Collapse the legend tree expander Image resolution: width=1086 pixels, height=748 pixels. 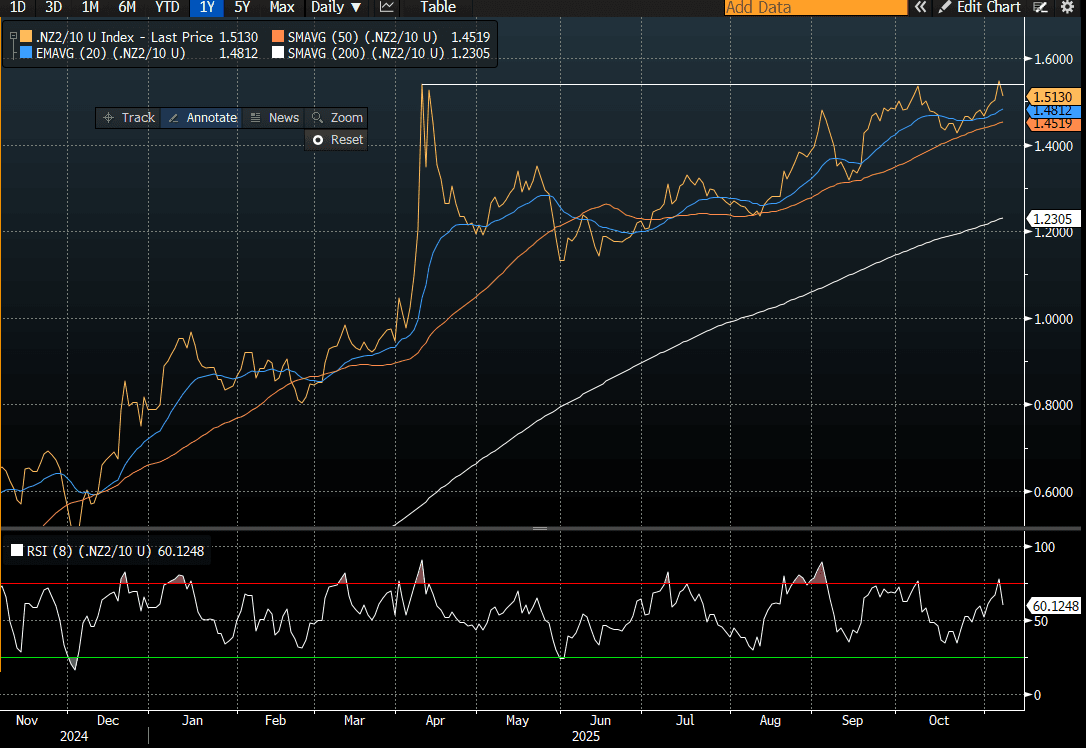[12, 37]
